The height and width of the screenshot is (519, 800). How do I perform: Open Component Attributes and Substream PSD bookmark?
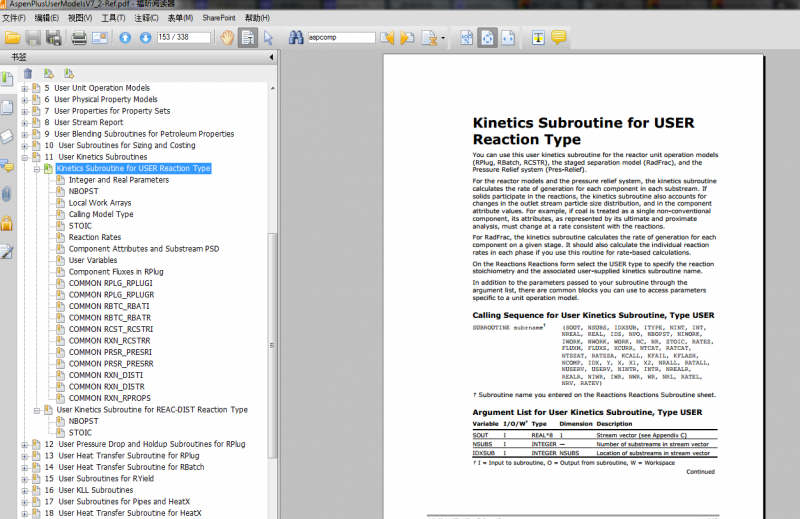pos(144,249)
